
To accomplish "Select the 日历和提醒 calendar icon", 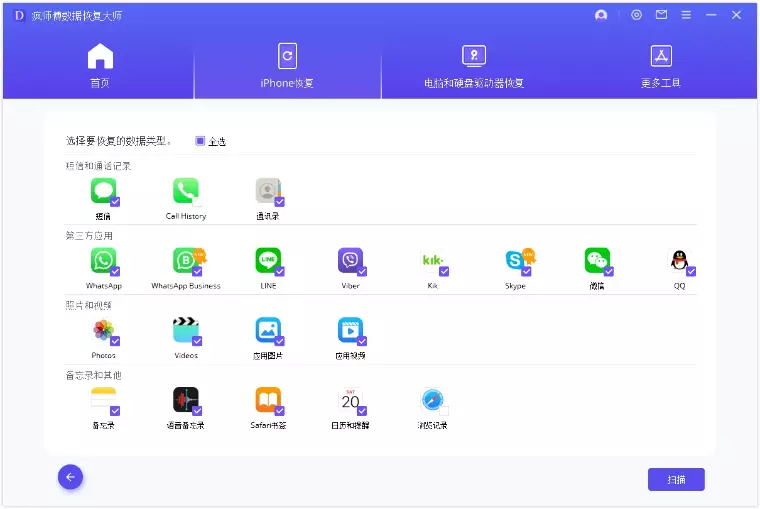I will coord(350,399).
